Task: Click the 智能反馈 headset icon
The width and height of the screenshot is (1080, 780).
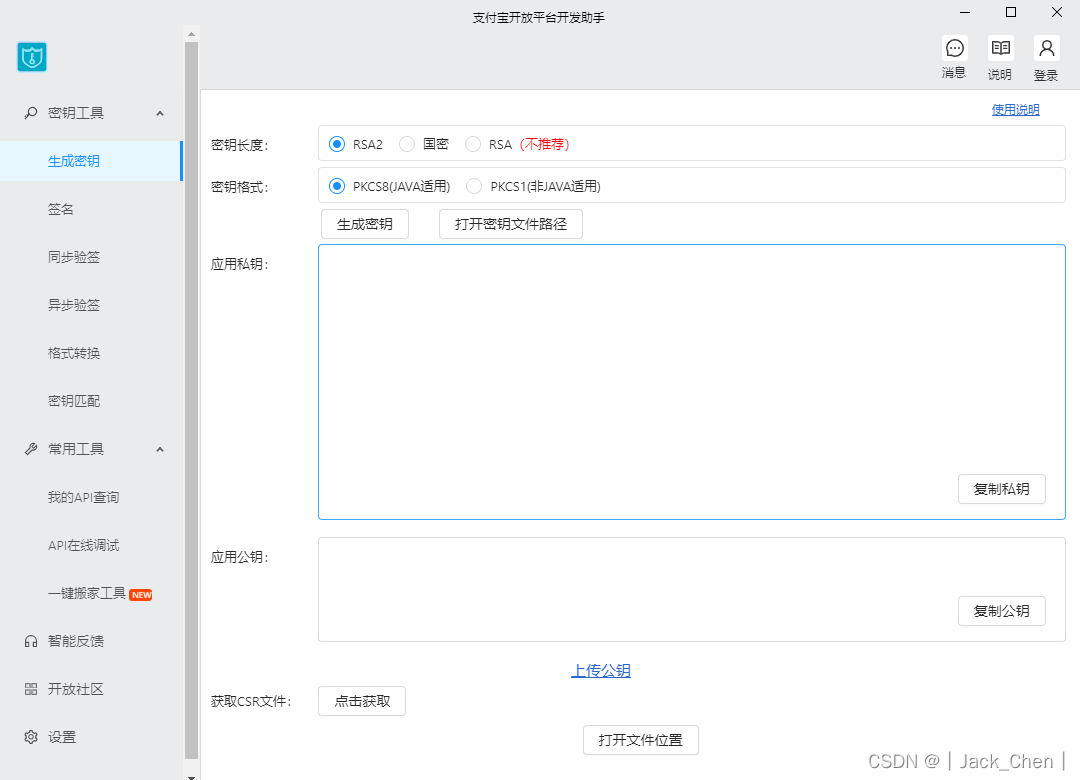Action: (31, 642)
